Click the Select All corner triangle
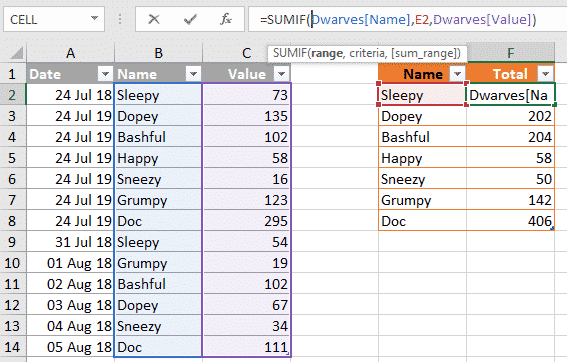 point(16,54)
